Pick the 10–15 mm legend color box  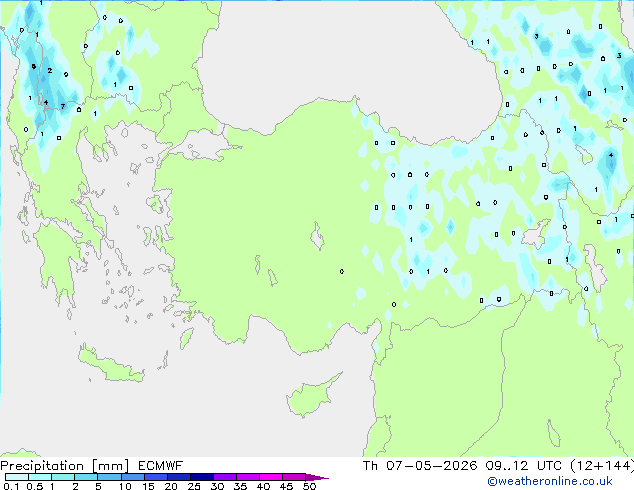pos(132,477)
